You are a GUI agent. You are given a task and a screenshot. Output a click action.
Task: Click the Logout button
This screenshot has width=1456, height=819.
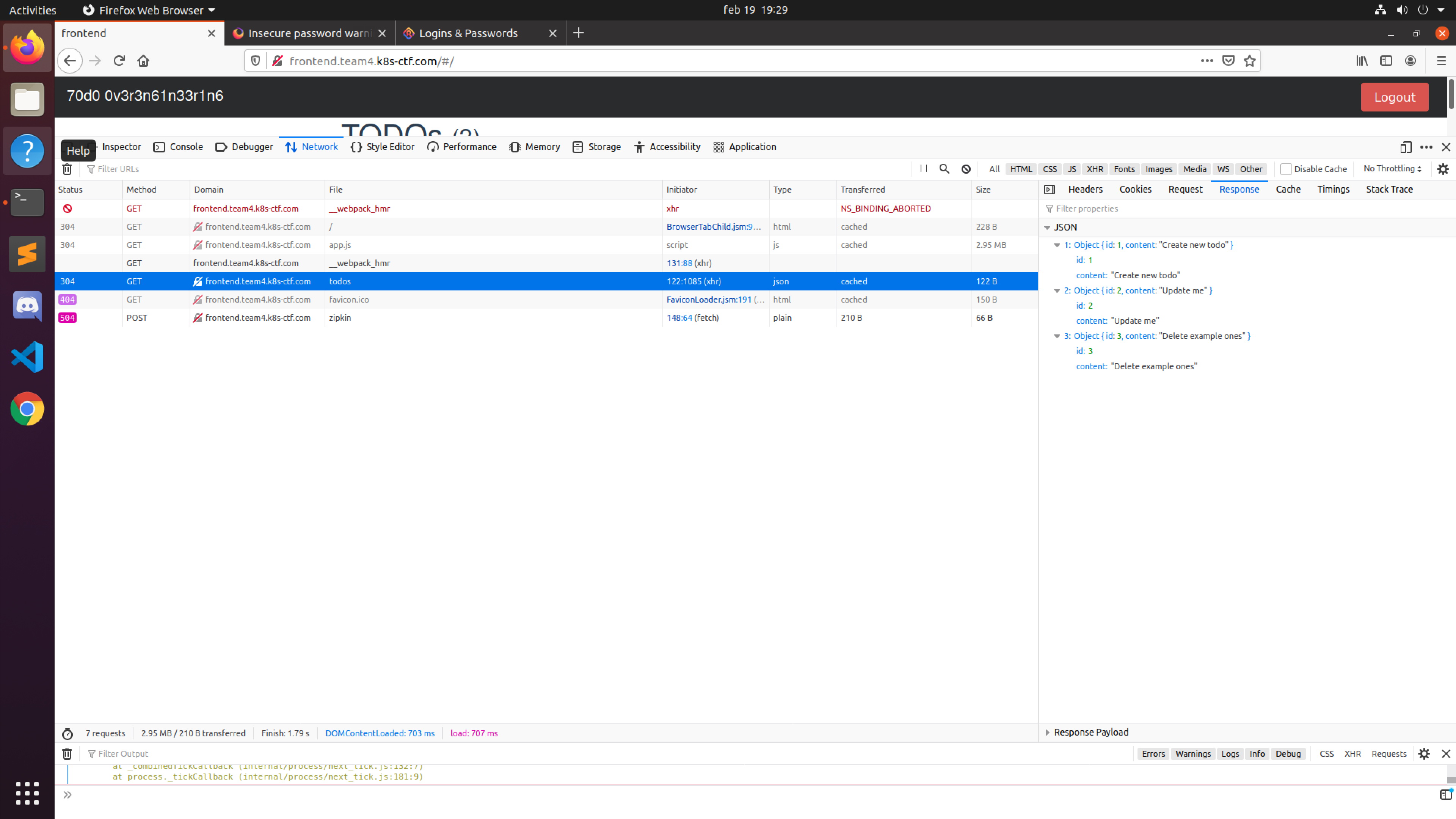click(1395, 97)
